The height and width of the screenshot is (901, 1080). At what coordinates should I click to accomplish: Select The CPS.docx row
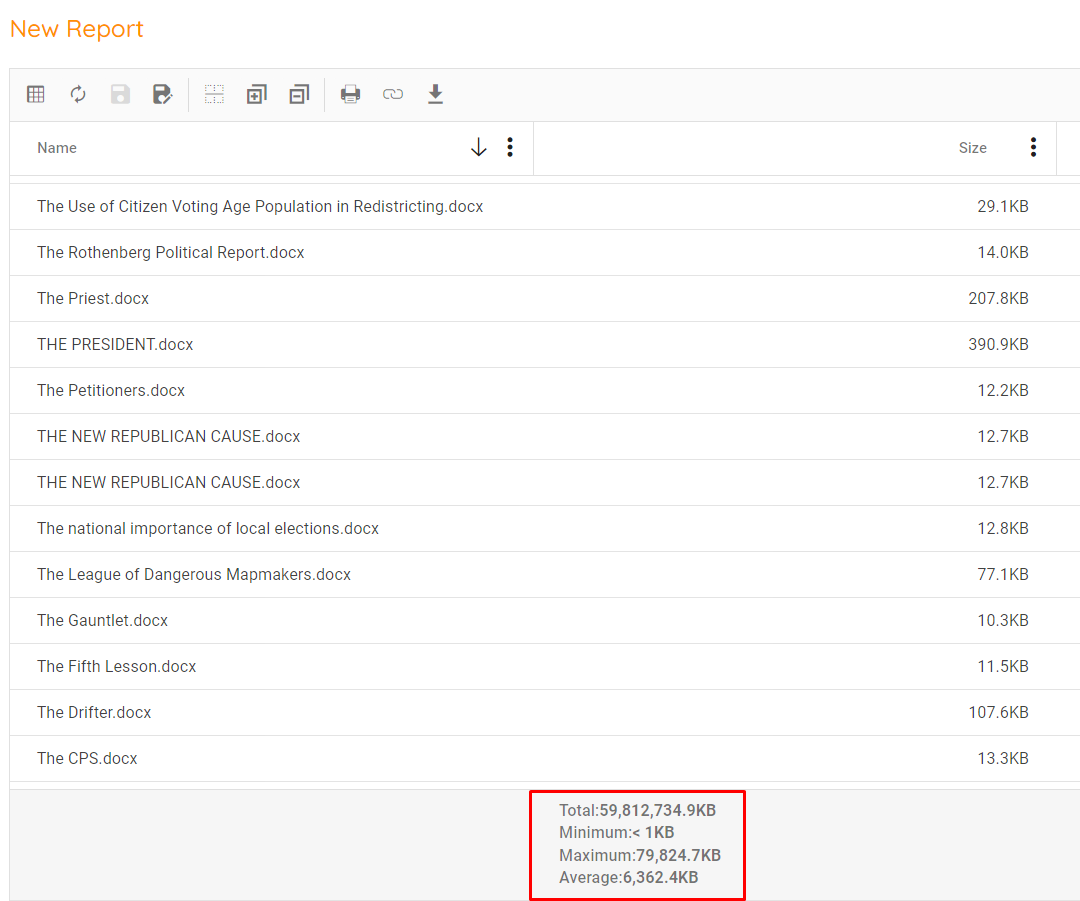(x=87, y=758)
